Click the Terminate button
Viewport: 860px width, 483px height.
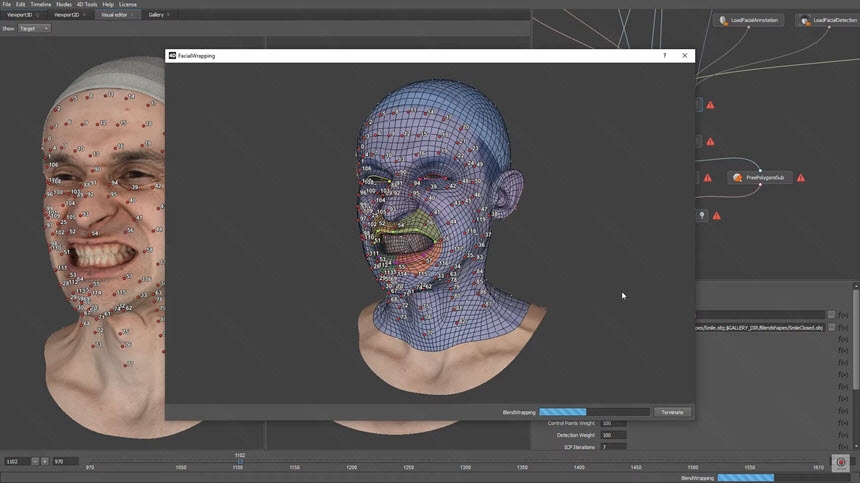click(x=672, y=412)
